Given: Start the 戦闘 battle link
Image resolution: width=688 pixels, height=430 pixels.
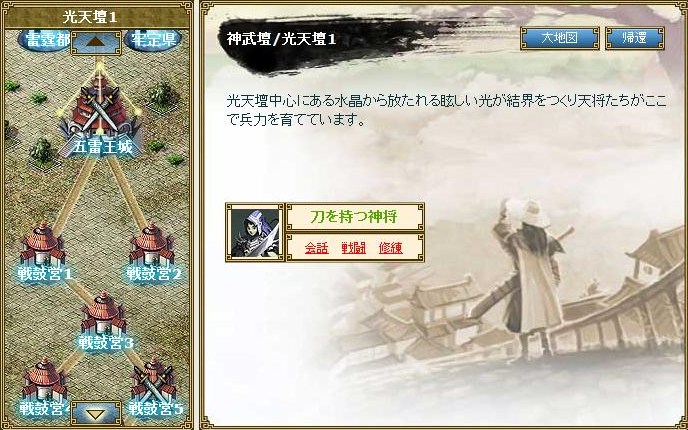Looking at the screenshot, I should [x=354, y=248].
